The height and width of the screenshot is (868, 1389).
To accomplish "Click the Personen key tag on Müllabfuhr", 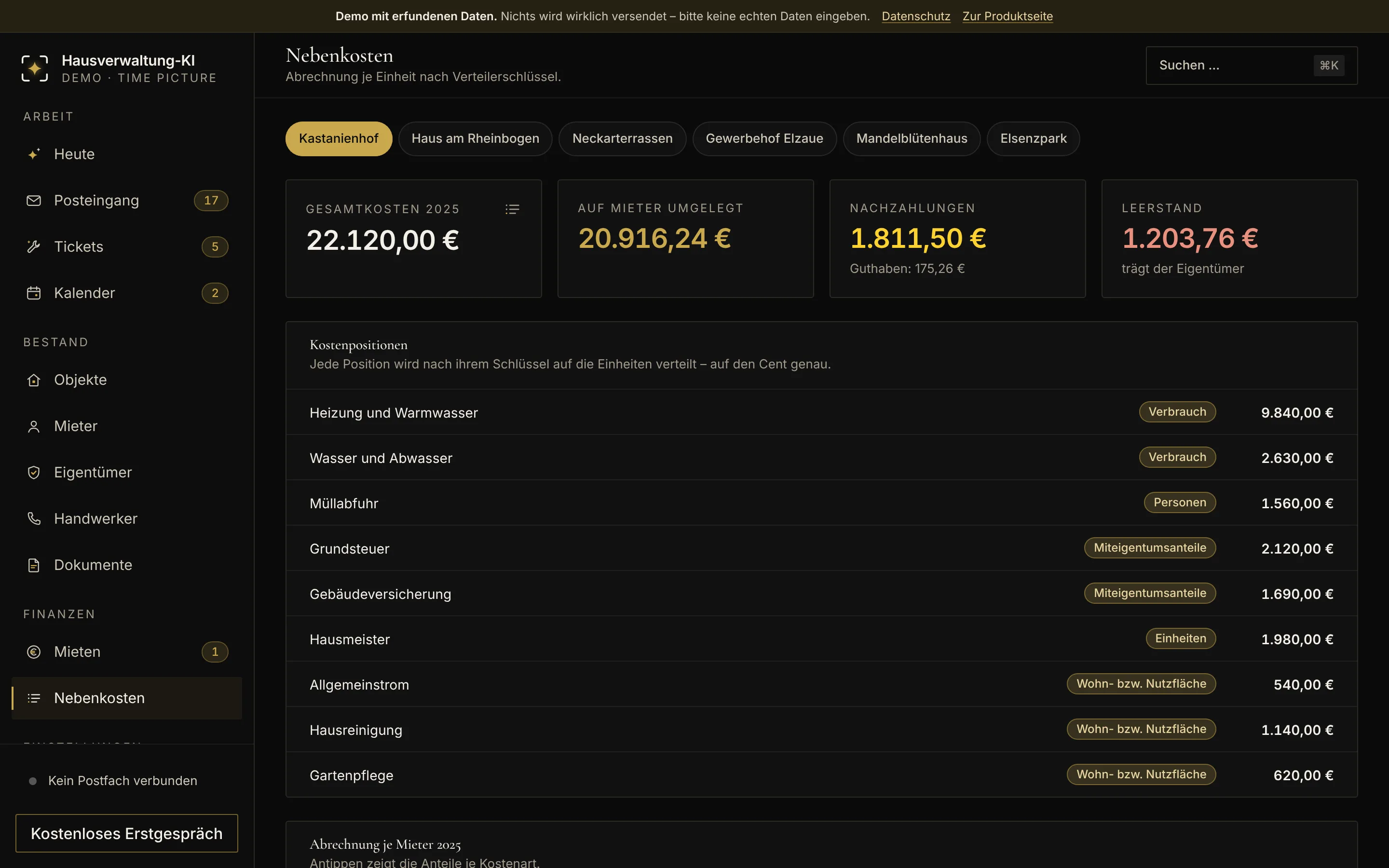I will [x=1180, y=502].
